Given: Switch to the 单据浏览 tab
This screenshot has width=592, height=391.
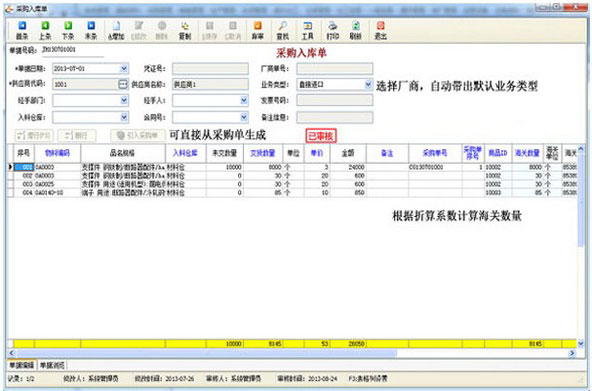Looking at the screenshot, I should pos(52,365).
